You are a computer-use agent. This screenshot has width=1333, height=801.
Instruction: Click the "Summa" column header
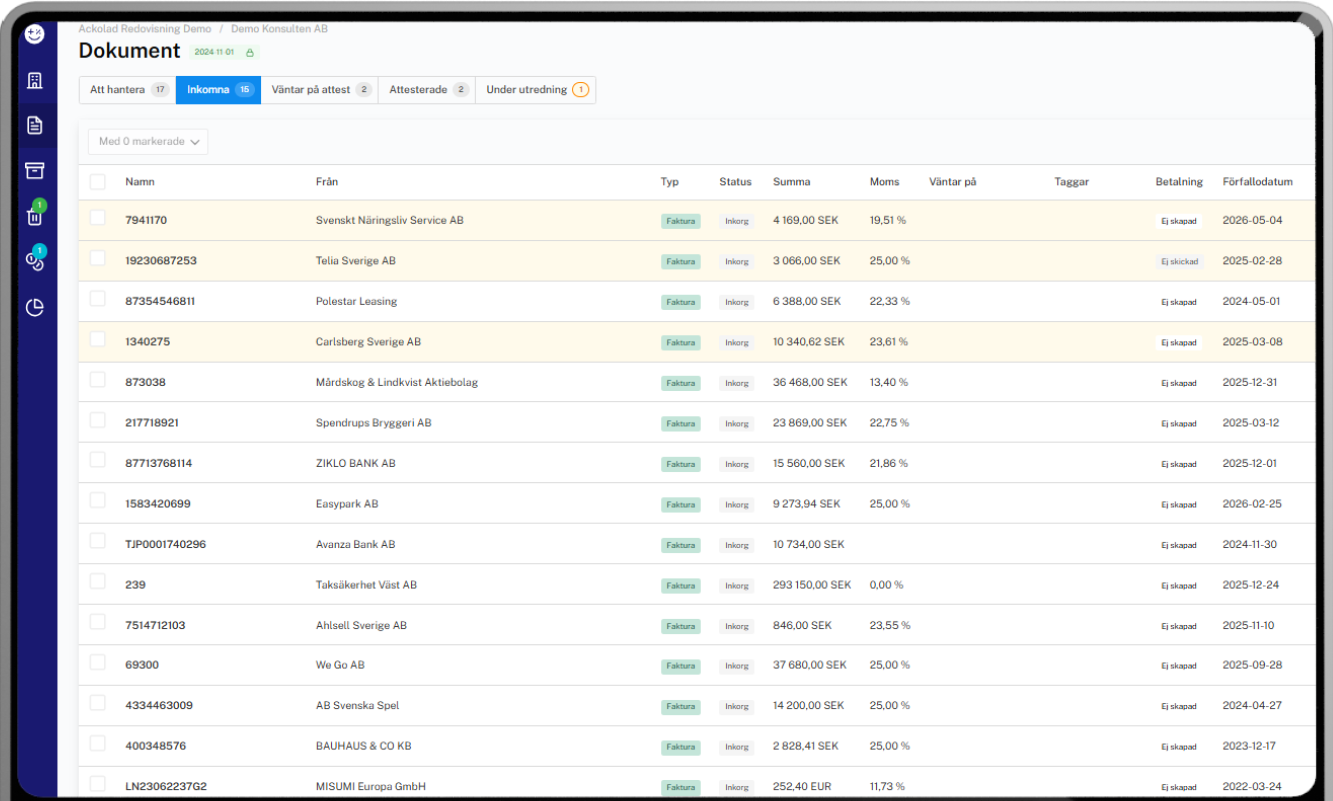click(x=792, y=182)
